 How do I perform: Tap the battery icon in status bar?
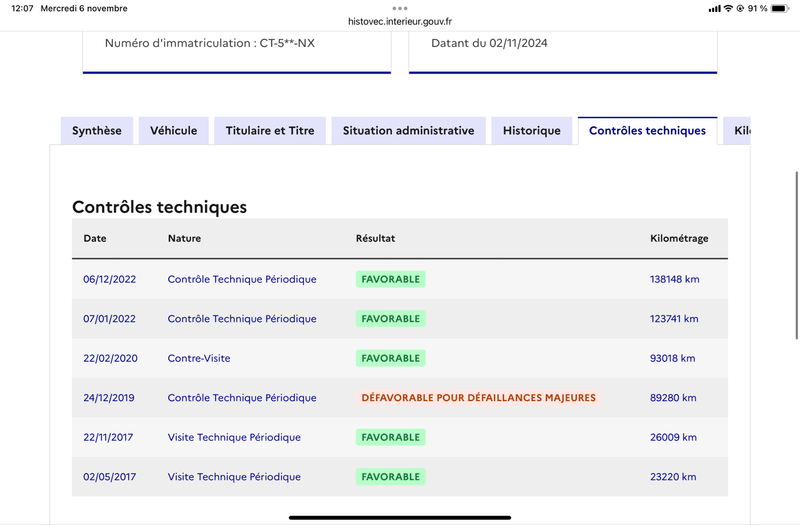pos(780,8)
